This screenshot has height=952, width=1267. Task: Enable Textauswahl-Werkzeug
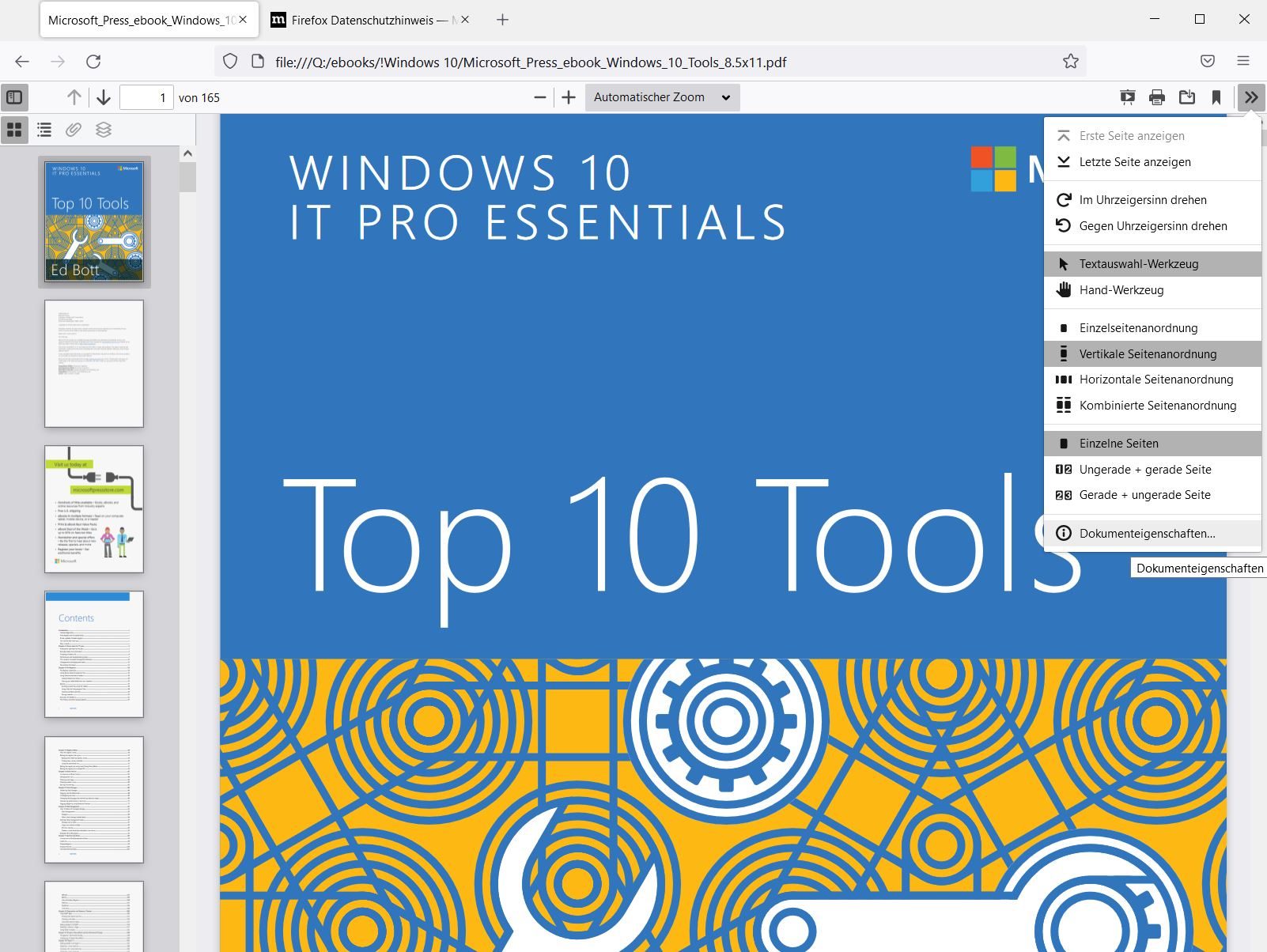pyautogui.click(x=1152, y=264)
